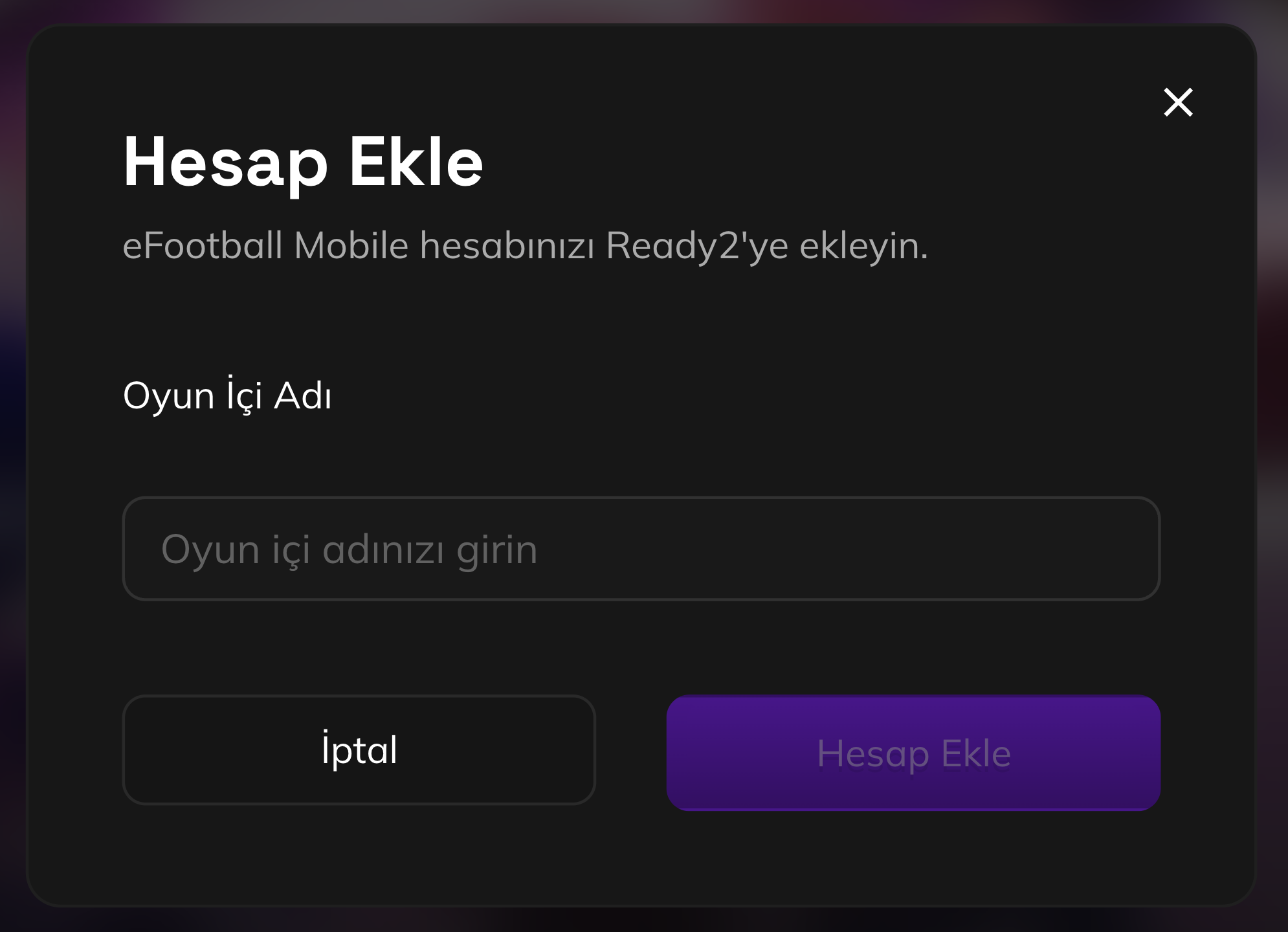The width and height of the screenshot is (1288, 932).
Task: Cancel adding account via İptal
Action: 359,750
